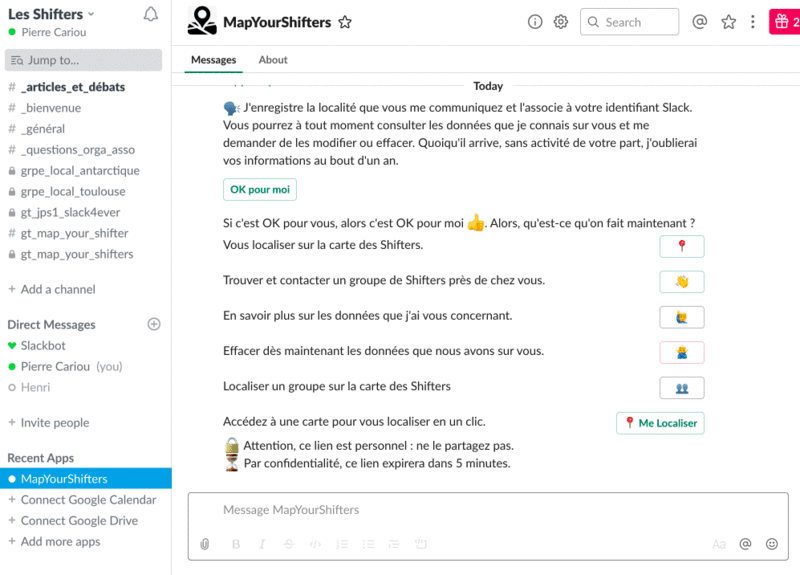Switch to the About tab

[273, 60]
